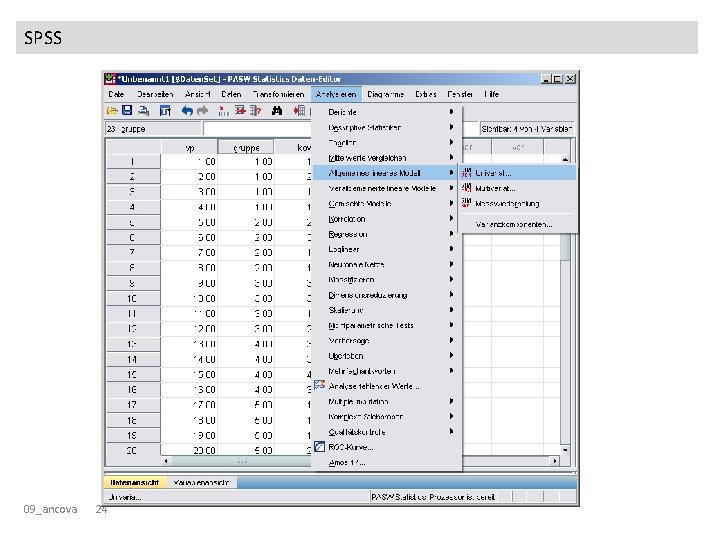Click the Save (floppy disk) toolbar icon
This screenshot has width=720, height=540.
click(127, 110)
